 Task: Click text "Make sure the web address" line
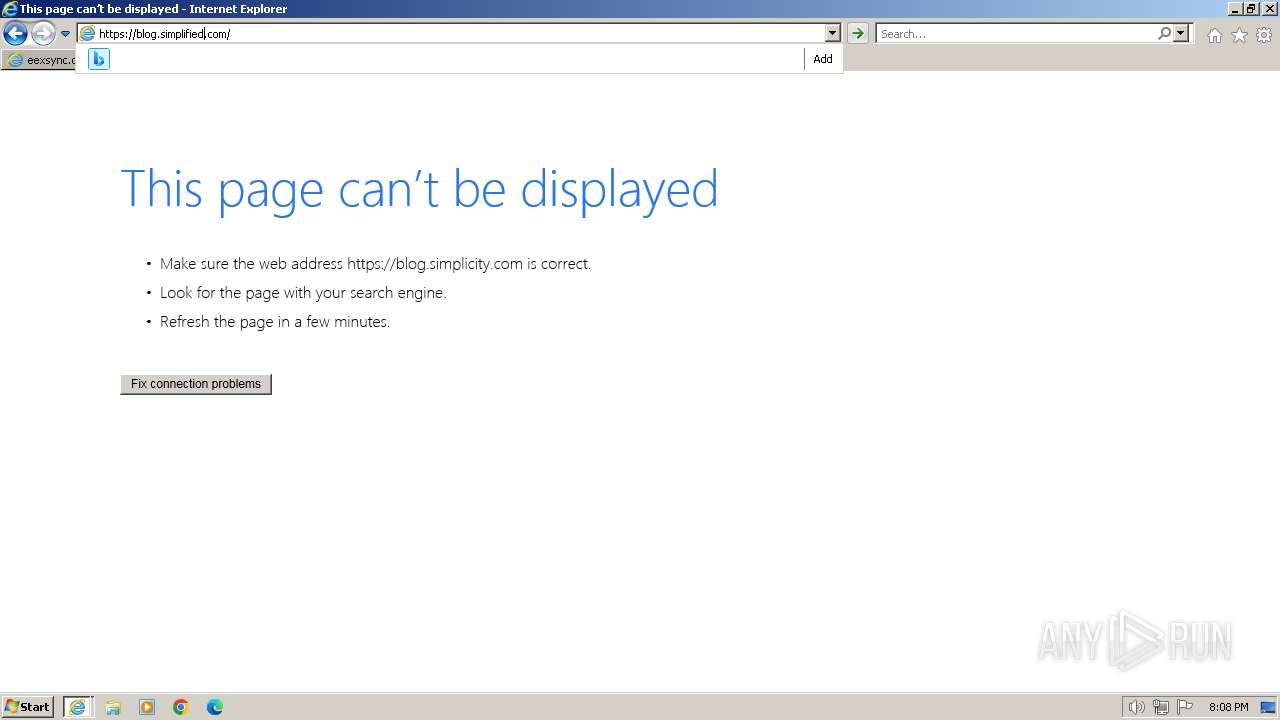(375, 264)
